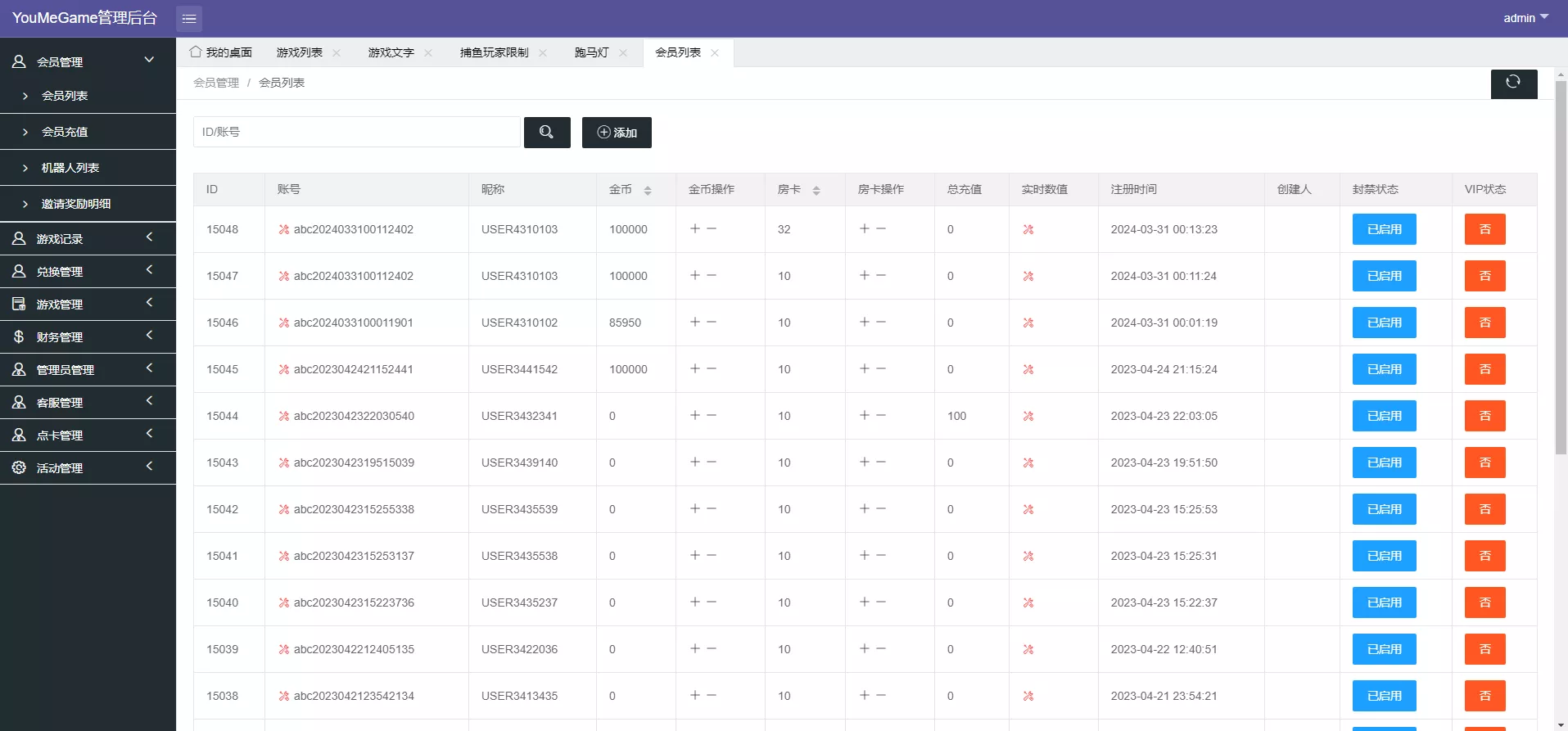
Task: Focus the ID/账号 search input field
Action: (356, 132)
